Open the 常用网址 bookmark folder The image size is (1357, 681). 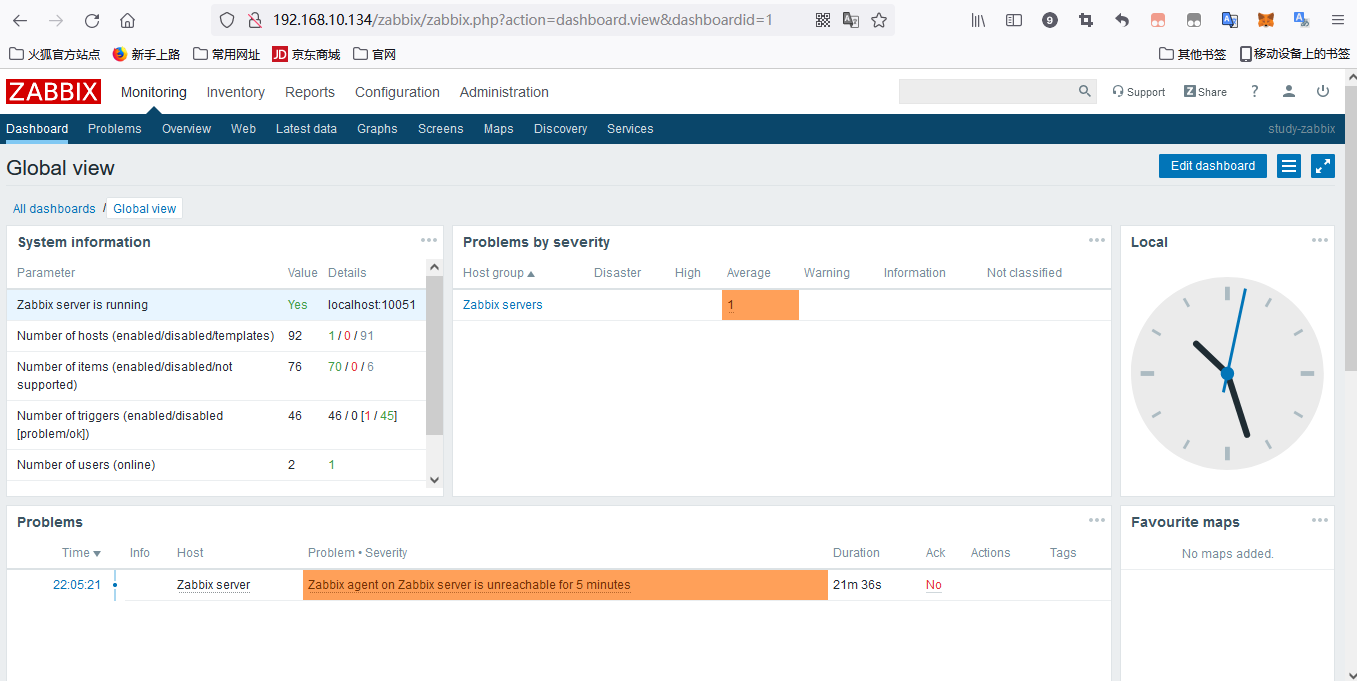coord(226,54)
